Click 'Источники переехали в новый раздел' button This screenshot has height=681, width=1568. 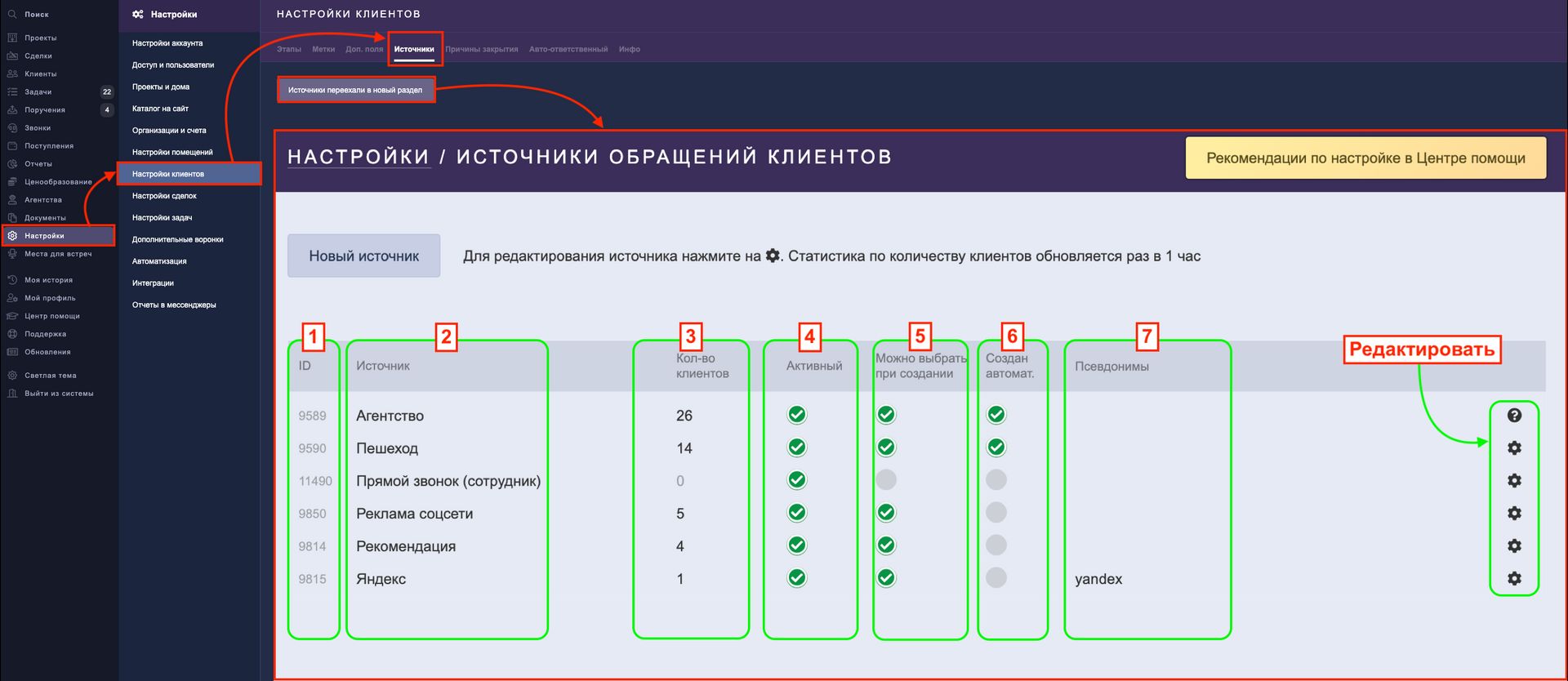pyautogui.click(x=355, y=90)
